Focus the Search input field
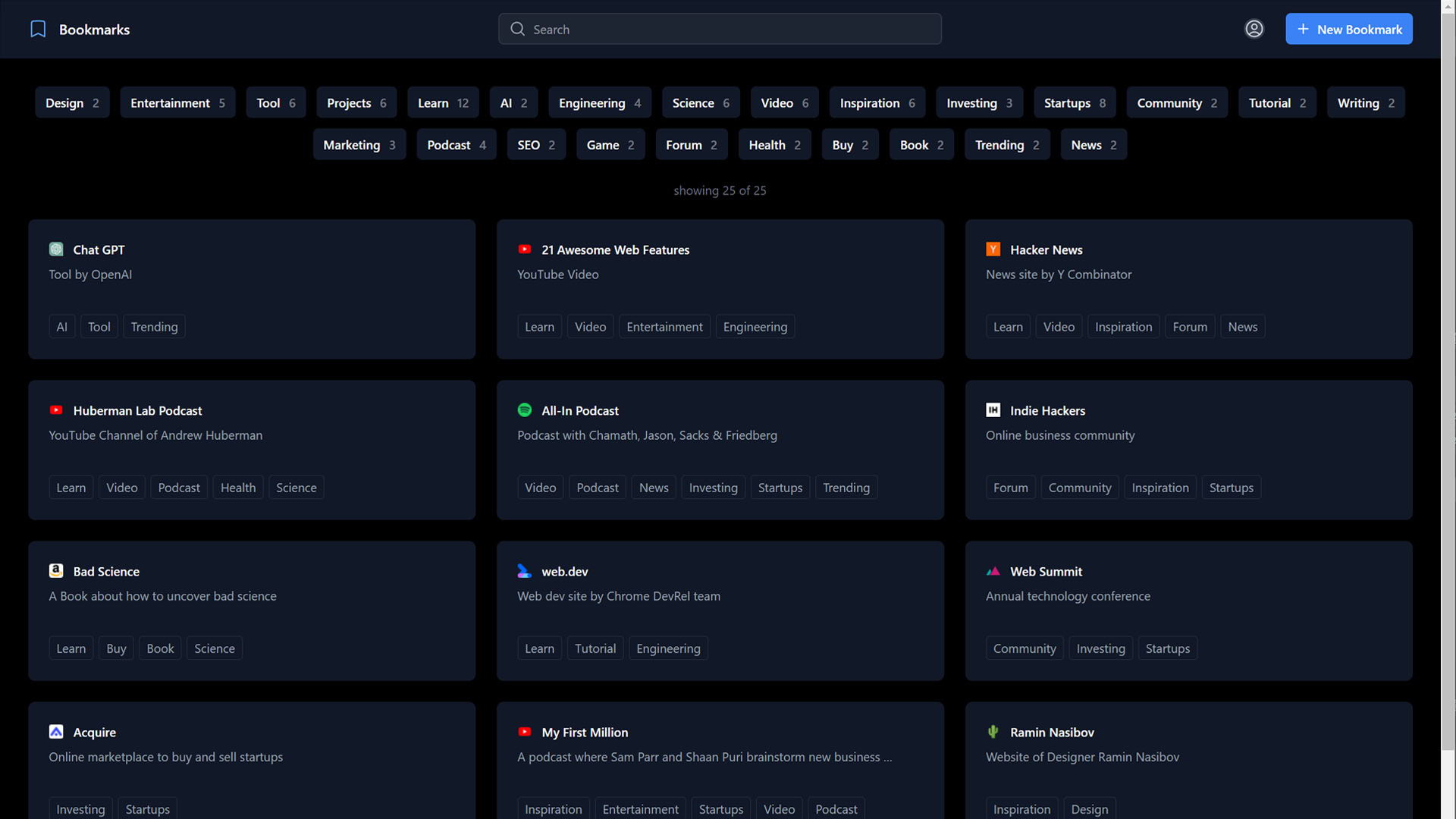The height and width of the screenshot is (819, 1456). (x=720, y=29)
